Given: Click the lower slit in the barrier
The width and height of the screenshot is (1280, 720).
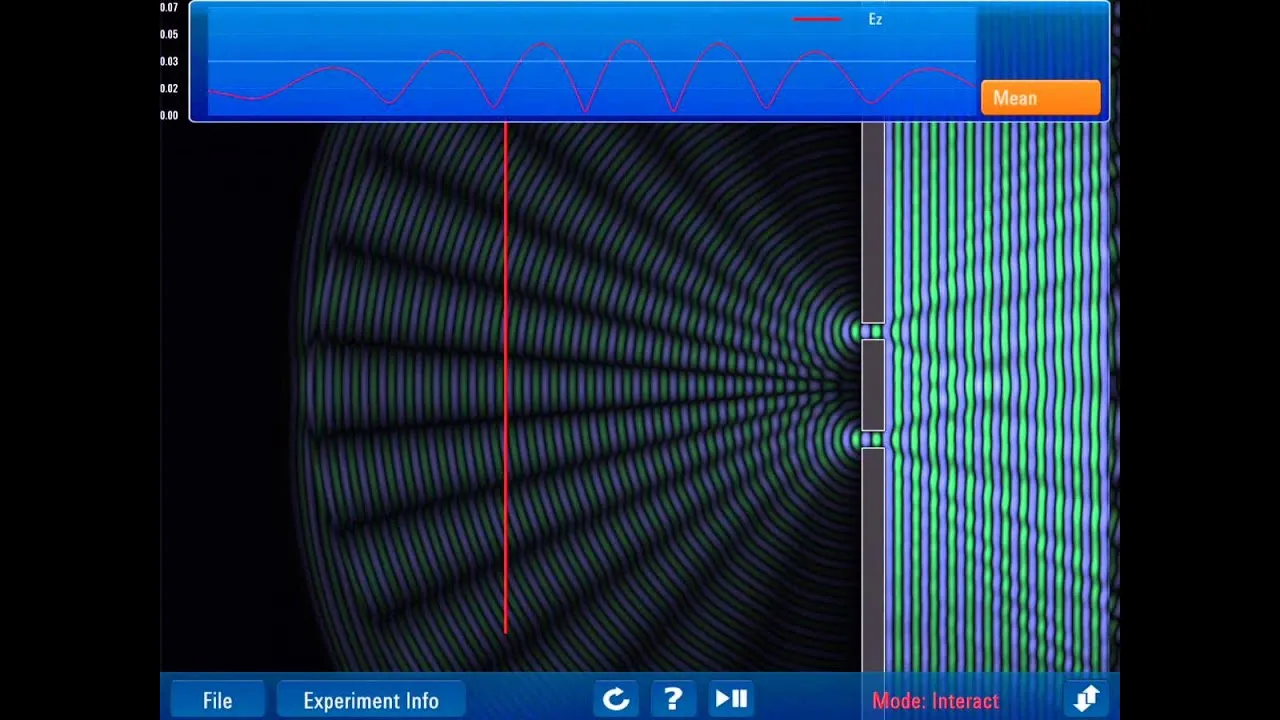Looking at the screenshot, I should tap(873, 439).
